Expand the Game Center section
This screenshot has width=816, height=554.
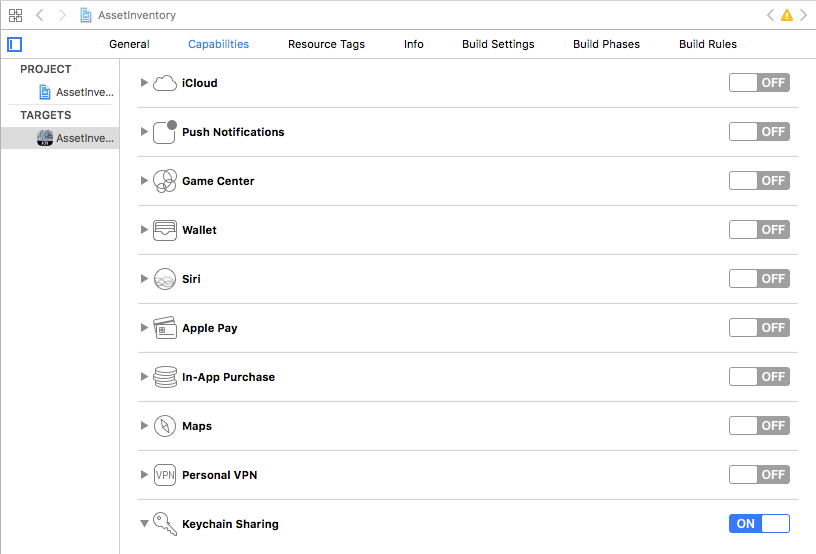click(144, 181)
